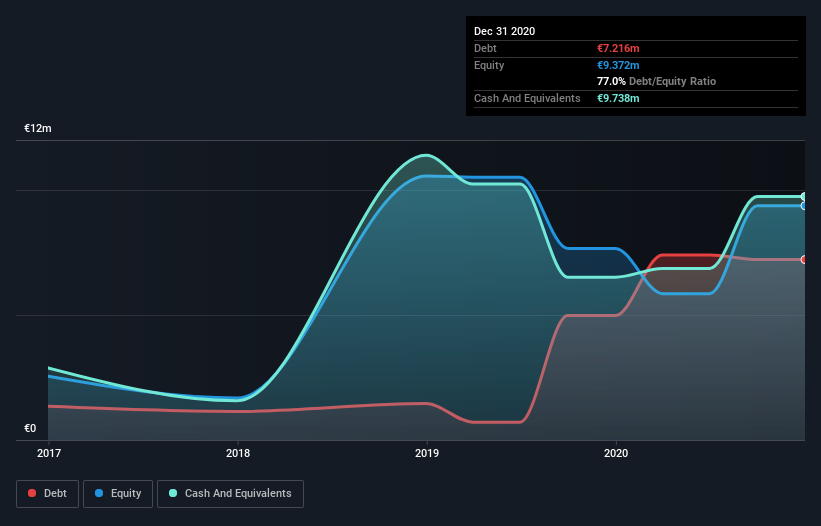
Task: Click the 2017 axis label
Action: click(49, 453)
